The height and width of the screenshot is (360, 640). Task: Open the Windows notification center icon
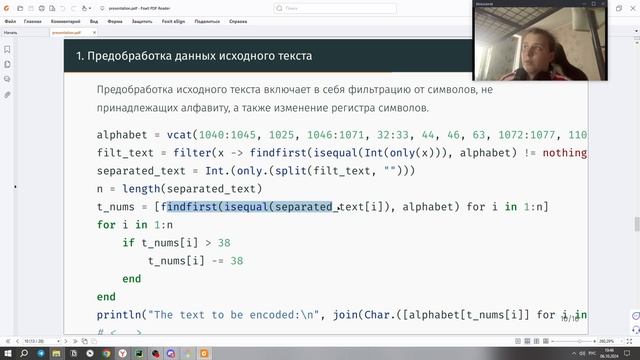tap(627, 353)
